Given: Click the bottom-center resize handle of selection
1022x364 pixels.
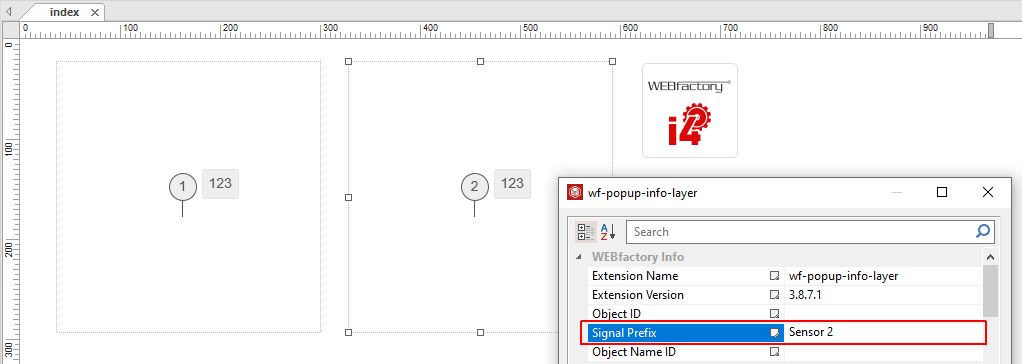Looking at the screenshot, I should [480, 333].
